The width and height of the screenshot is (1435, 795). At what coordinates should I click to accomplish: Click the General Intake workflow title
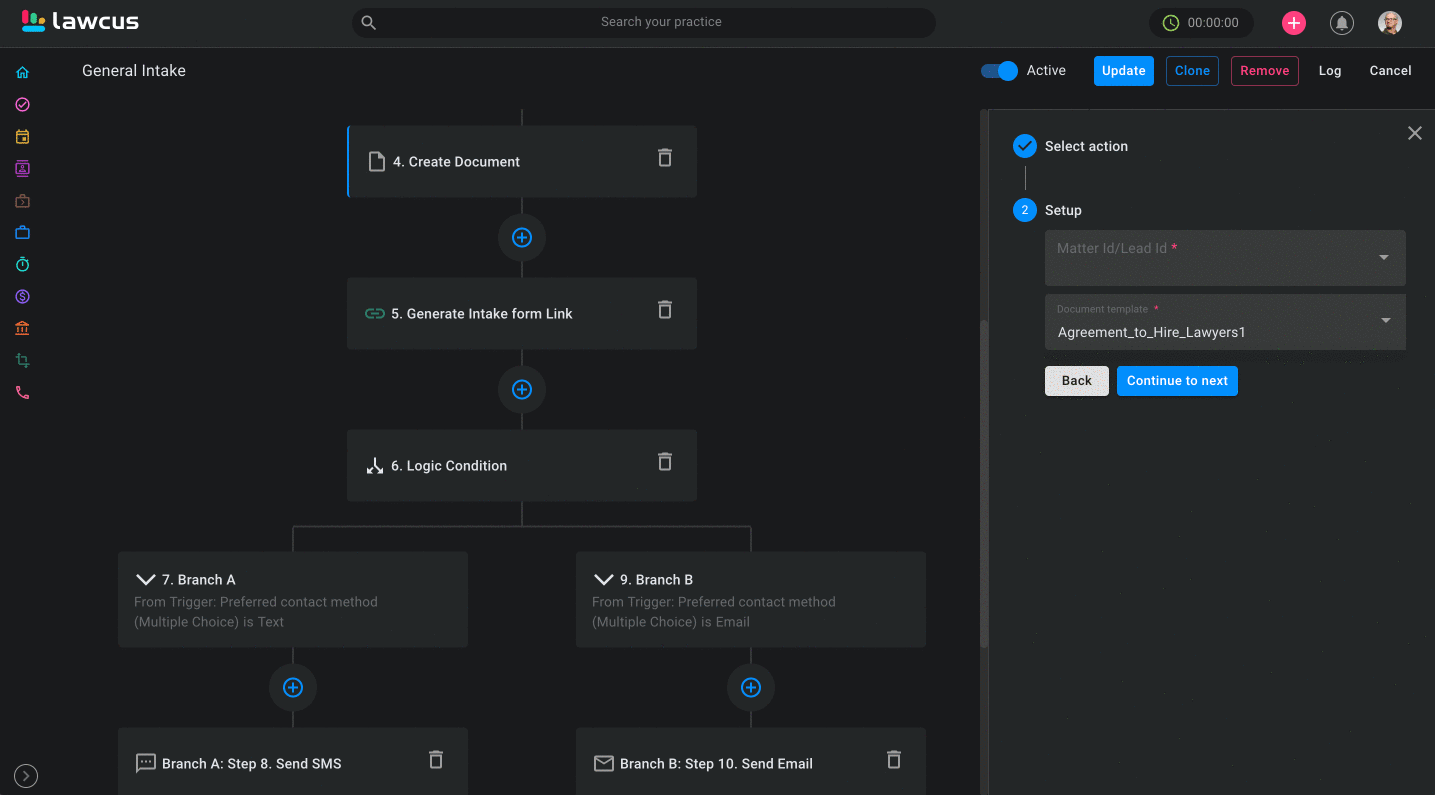pyautogui.click(x=134, y=71)
